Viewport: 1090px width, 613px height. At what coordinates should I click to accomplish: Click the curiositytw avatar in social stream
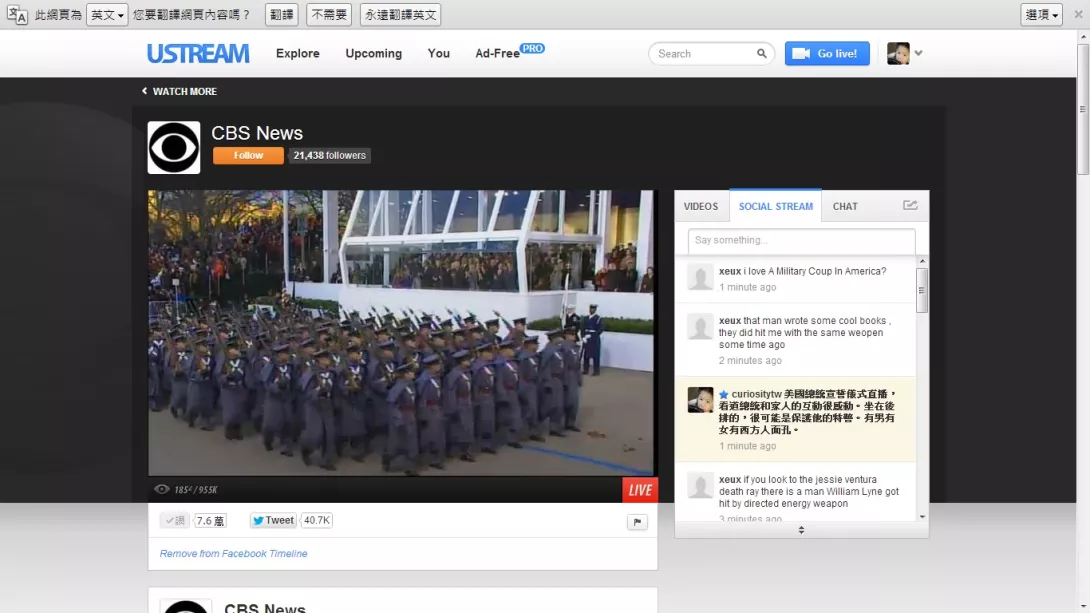tap(700, 400)
